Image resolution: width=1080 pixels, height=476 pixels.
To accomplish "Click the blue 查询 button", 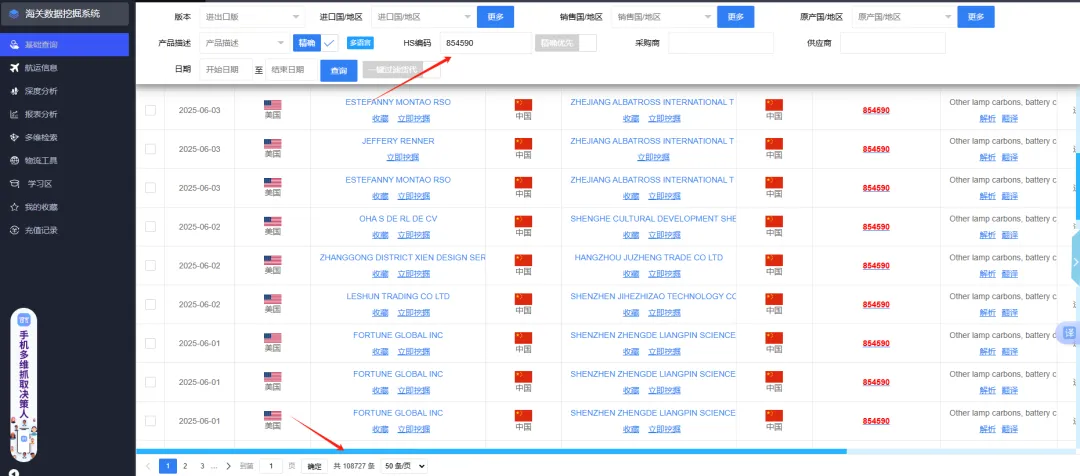I will click(339, 70).
